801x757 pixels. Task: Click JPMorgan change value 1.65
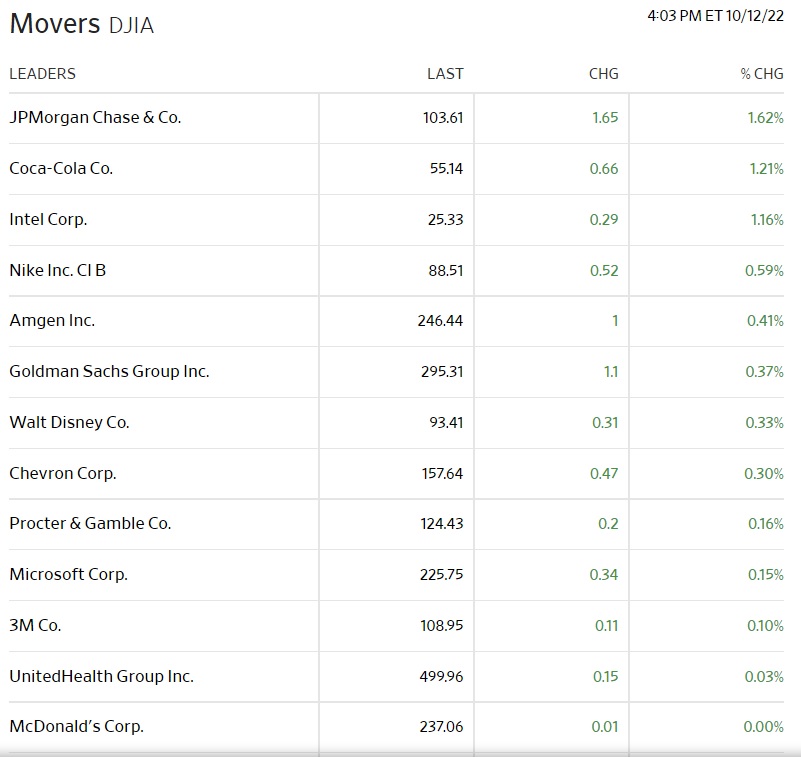click(605, 118)
